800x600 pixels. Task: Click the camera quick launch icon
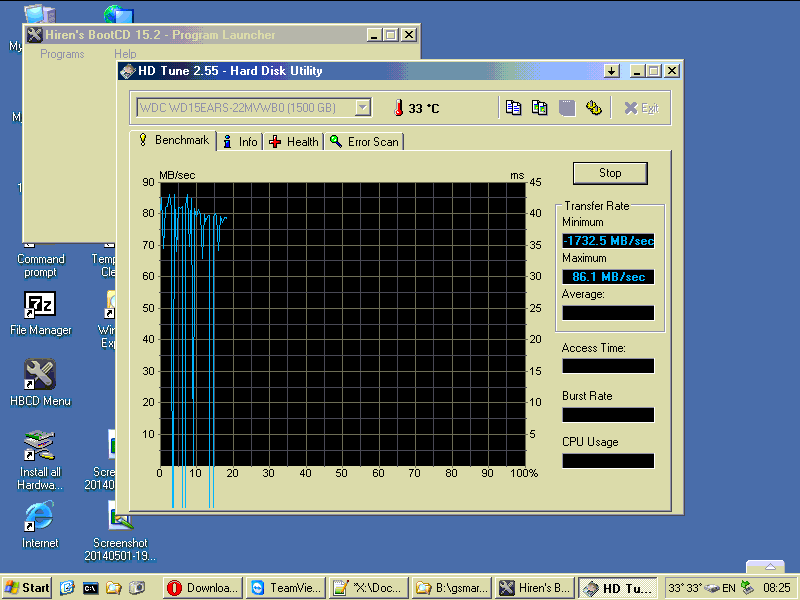pyautogui.click(x=137, y=588)
